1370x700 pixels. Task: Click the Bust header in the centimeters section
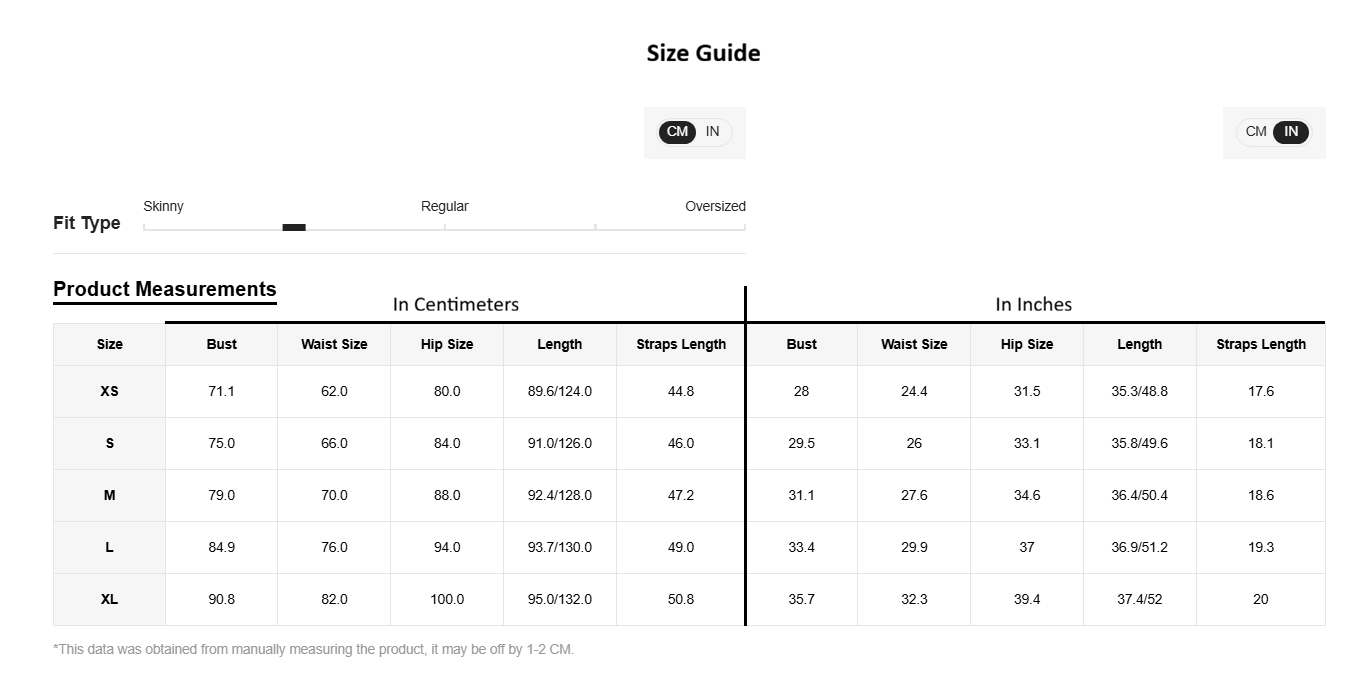pyautogui.click(x=222, y=344)
